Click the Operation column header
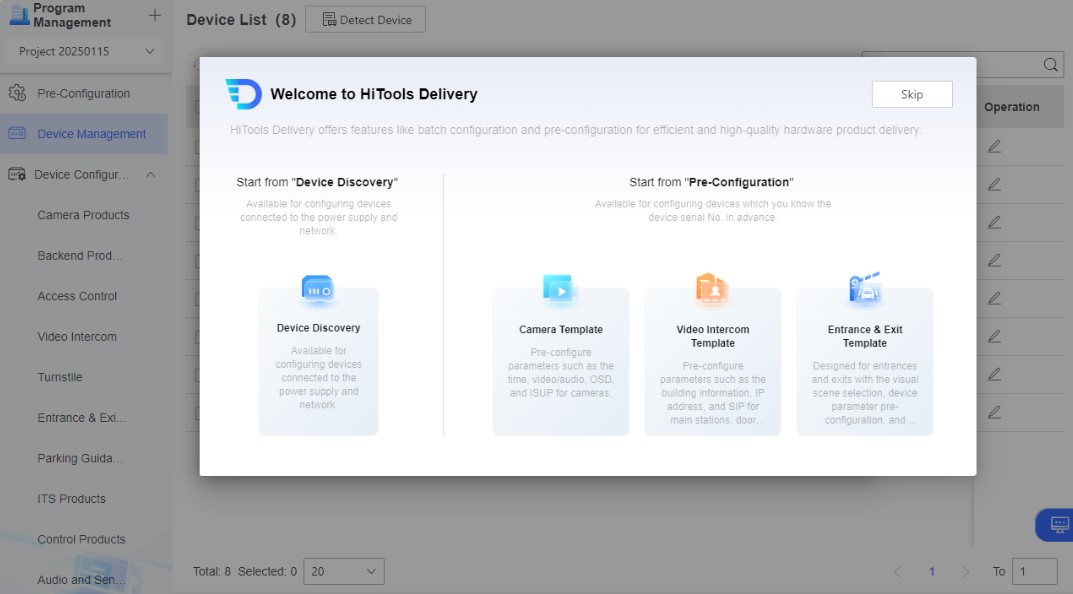1073x594 pixels. point(1011,107)
